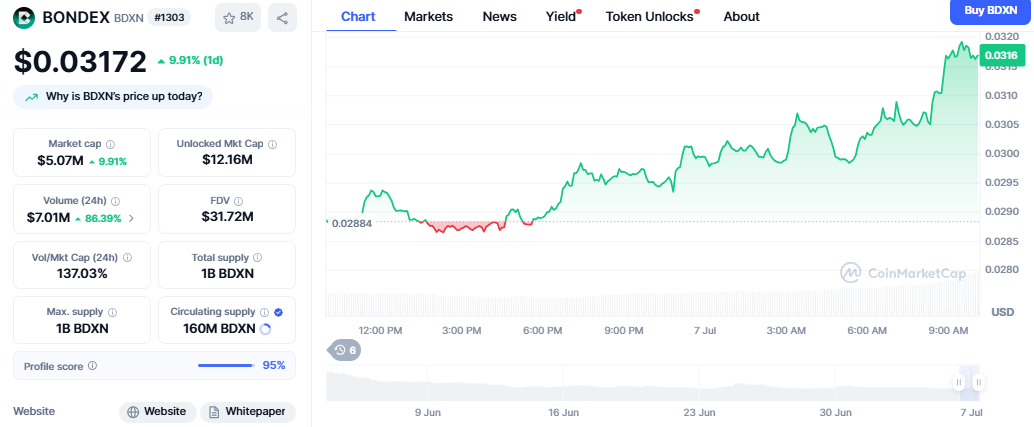Click the Buy BDXN button
The width and height of the screenshot is (1034, 427).
pos(990,11)
